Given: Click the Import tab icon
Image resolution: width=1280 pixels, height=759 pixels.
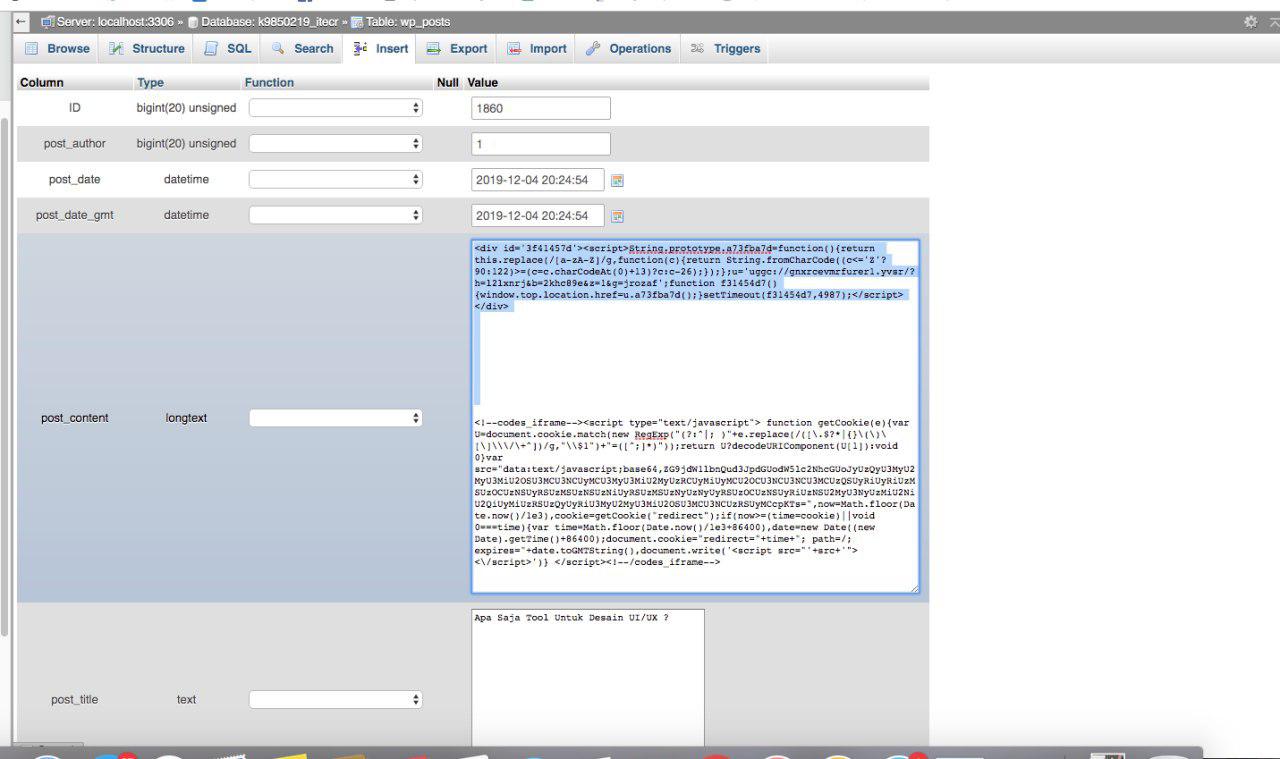Looking at the screenshot, I should pyautogui.click(x=514, y=48).
